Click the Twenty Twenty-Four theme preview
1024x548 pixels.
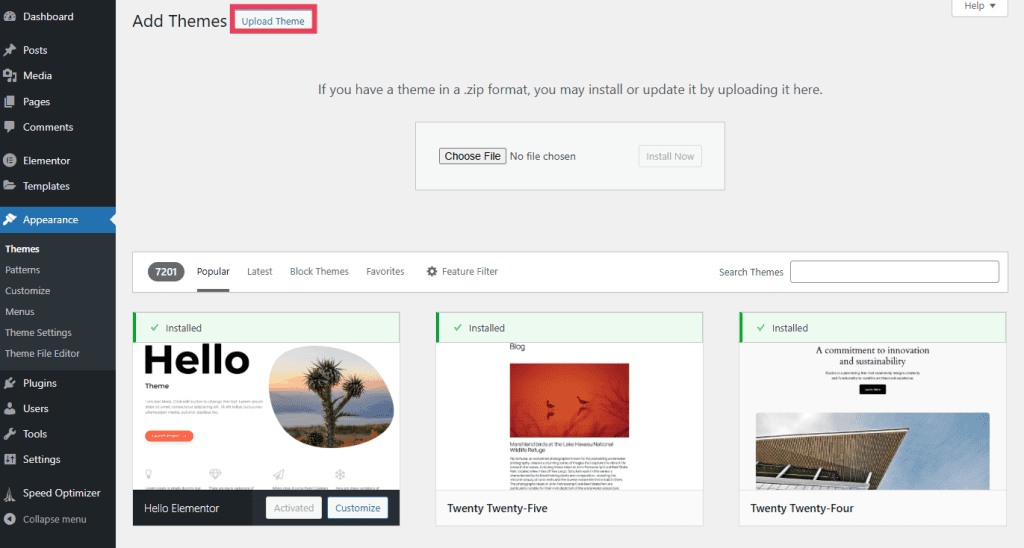872,416
